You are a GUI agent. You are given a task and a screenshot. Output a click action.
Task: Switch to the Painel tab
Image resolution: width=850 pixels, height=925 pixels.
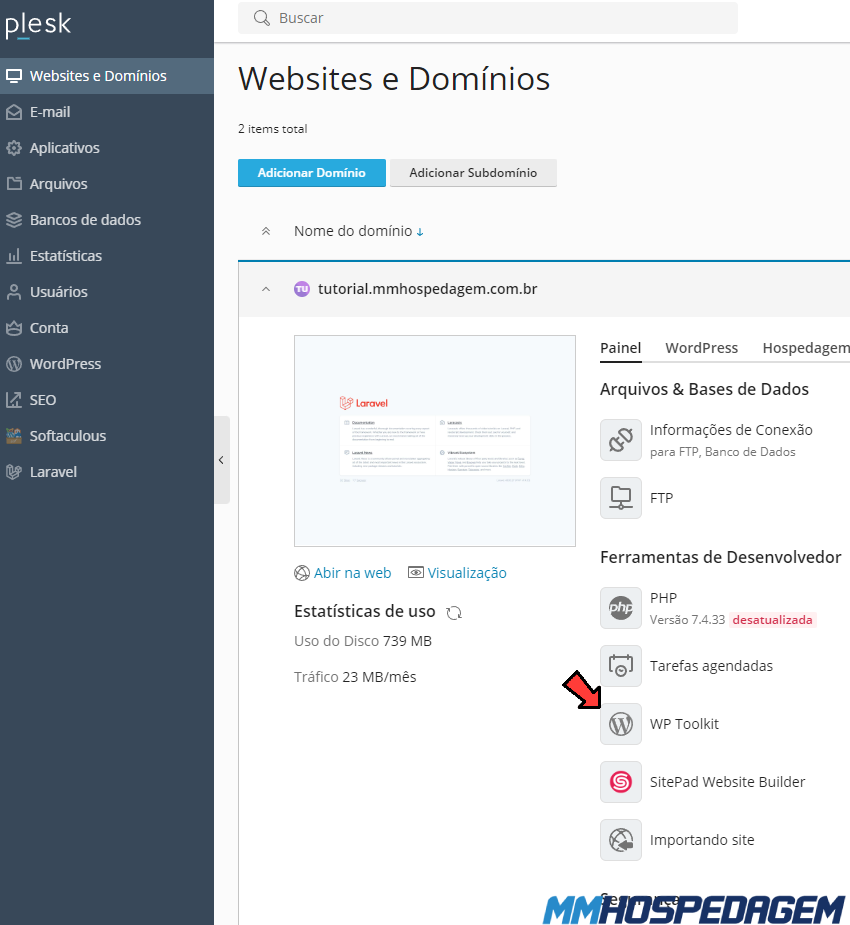621,348
